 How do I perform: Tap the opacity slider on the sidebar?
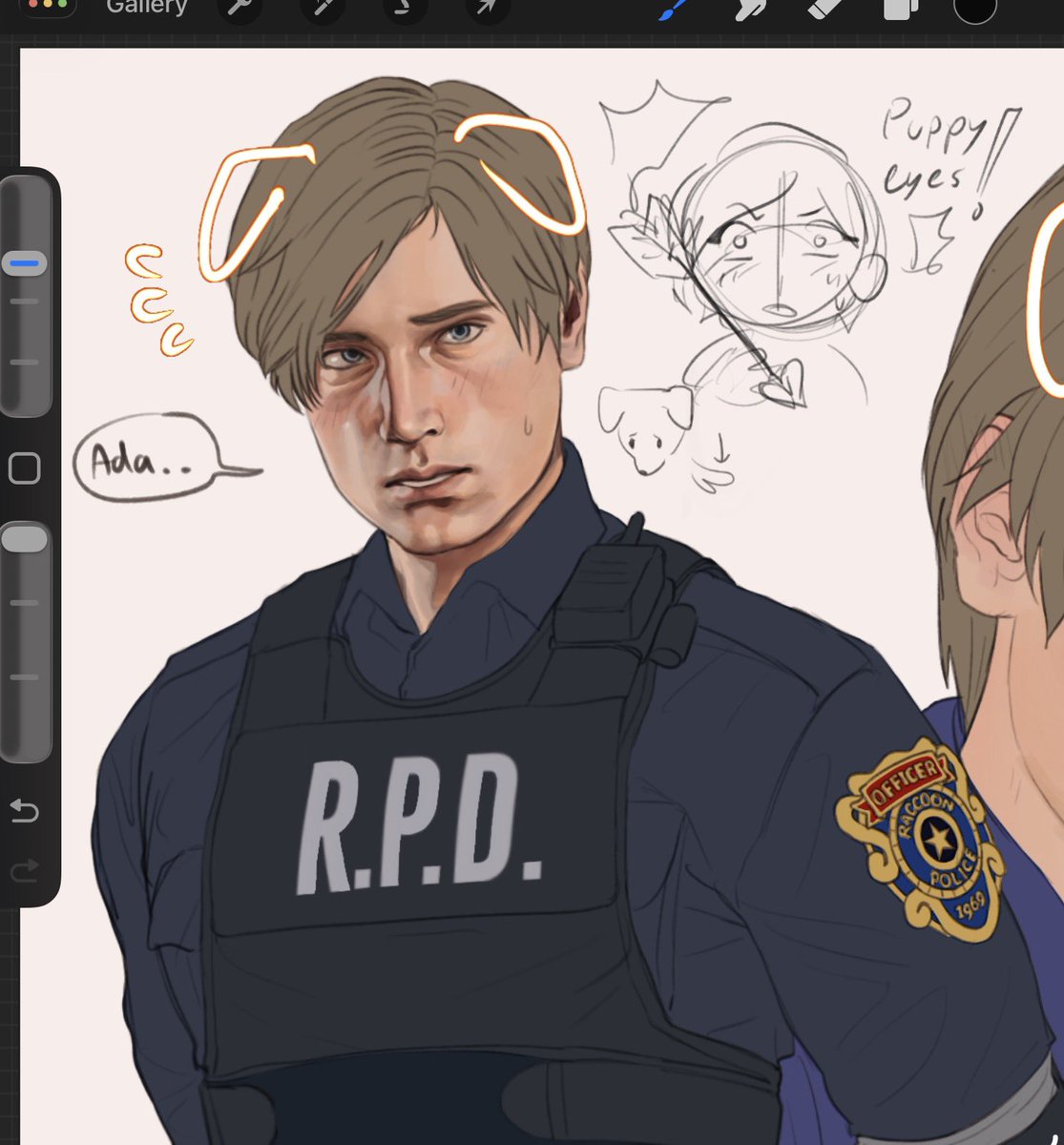click(24, 539)
